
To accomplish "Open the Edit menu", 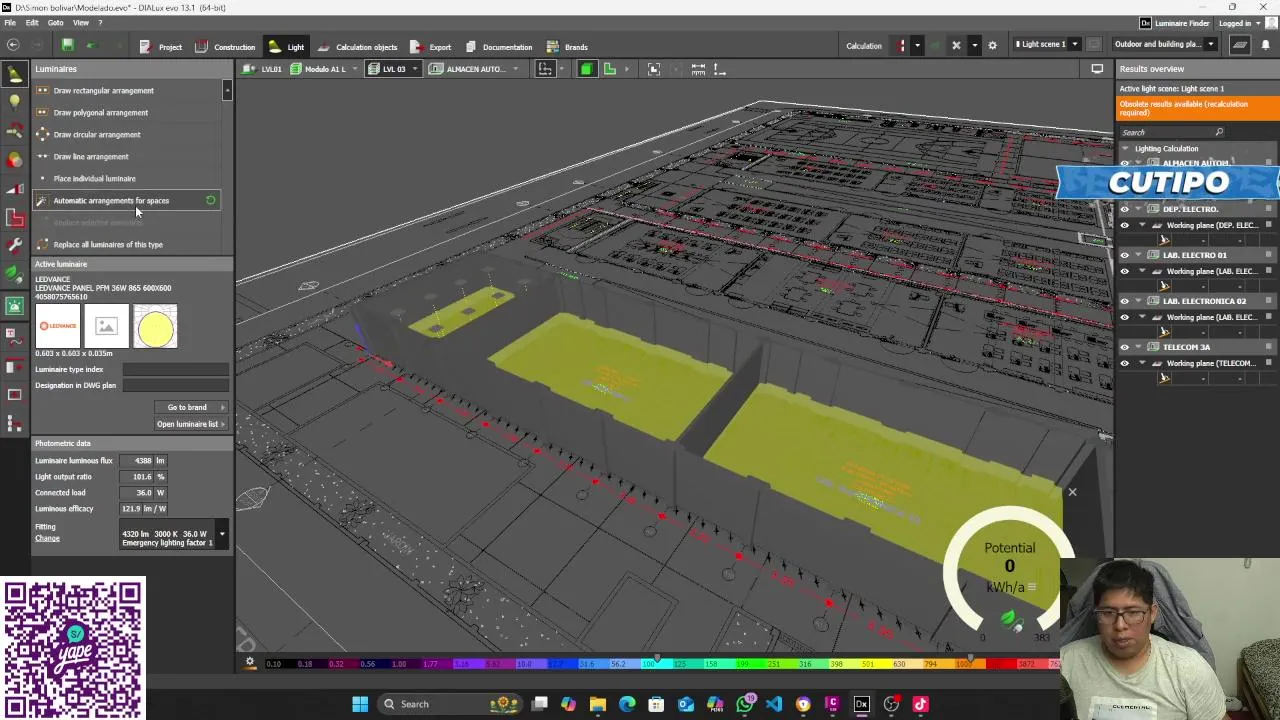I will coord(32,23).
